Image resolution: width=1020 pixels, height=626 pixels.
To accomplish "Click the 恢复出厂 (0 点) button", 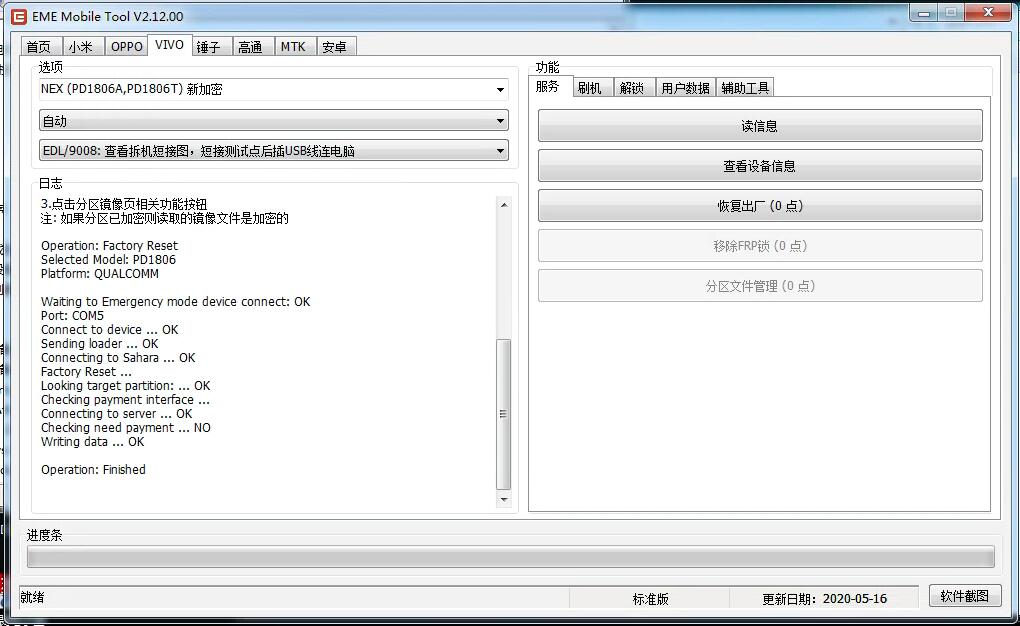I will 760,206.
